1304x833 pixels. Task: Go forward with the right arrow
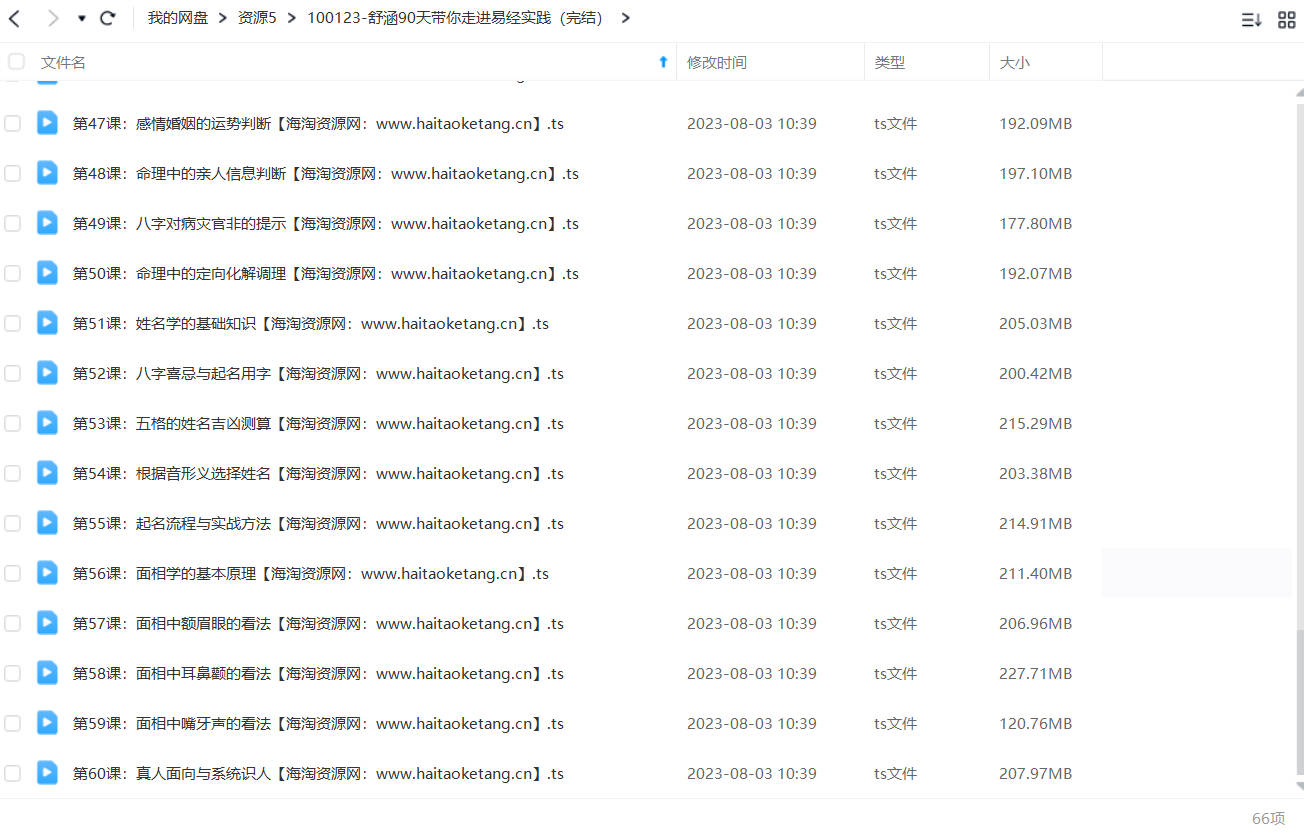coord(53,18)
